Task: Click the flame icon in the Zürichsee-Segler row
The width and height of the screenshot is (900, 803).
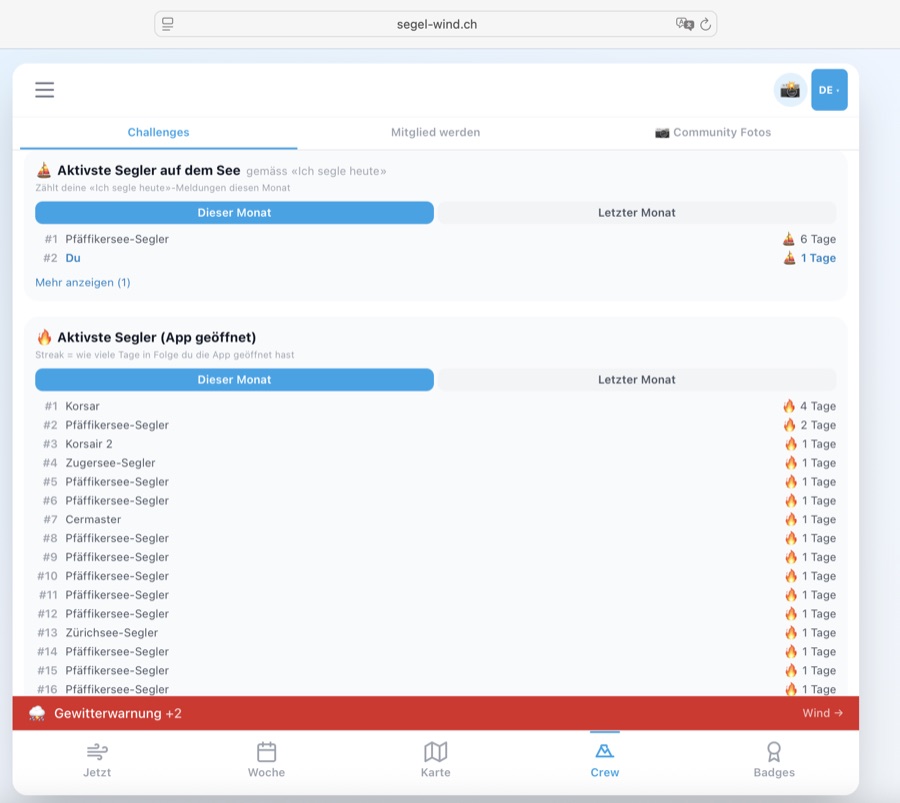Action: tap(791, 633)
